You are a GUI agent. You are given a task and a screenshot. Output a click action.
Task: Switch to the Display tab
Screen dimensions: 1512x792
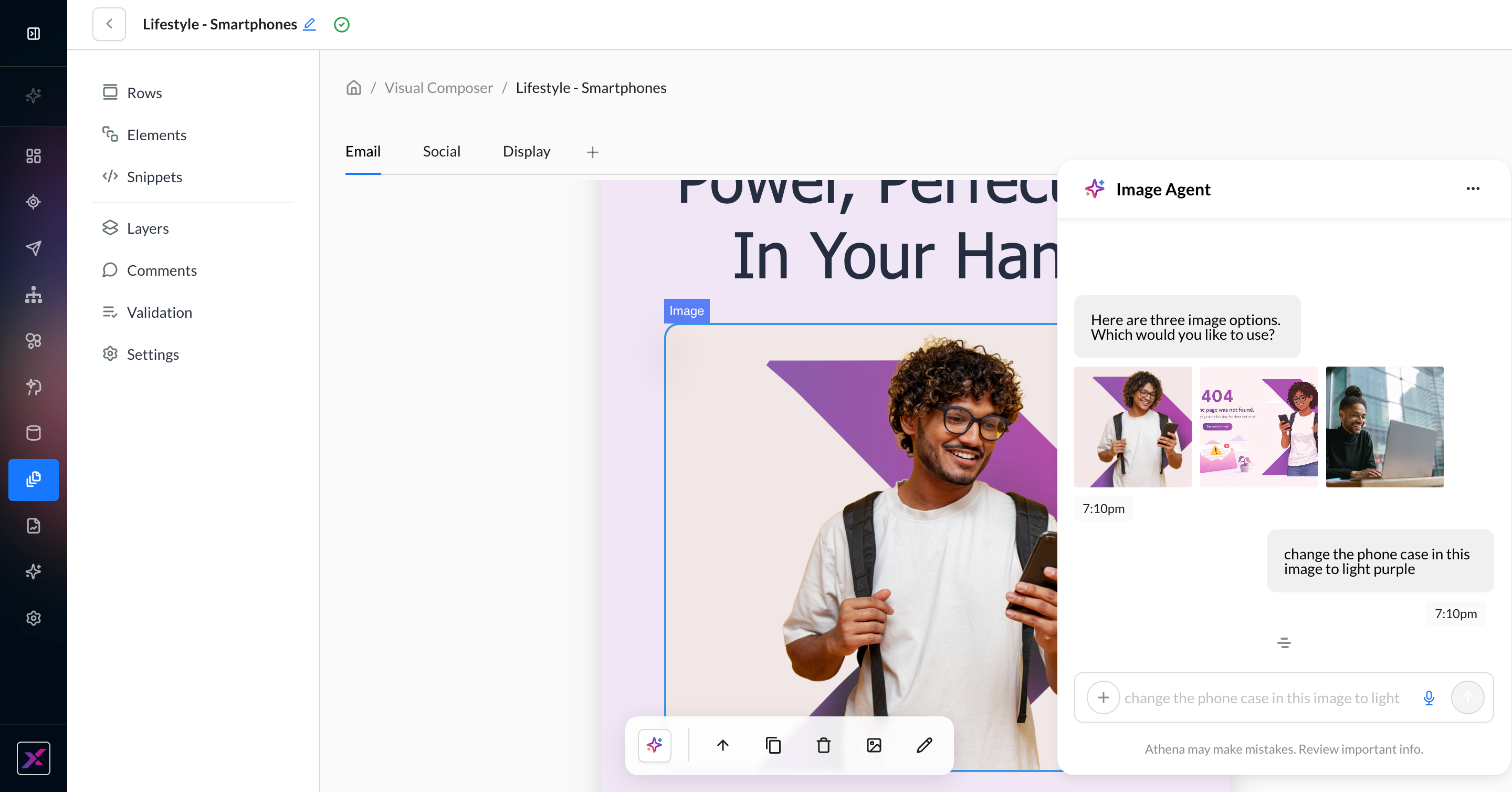[527, 151]
